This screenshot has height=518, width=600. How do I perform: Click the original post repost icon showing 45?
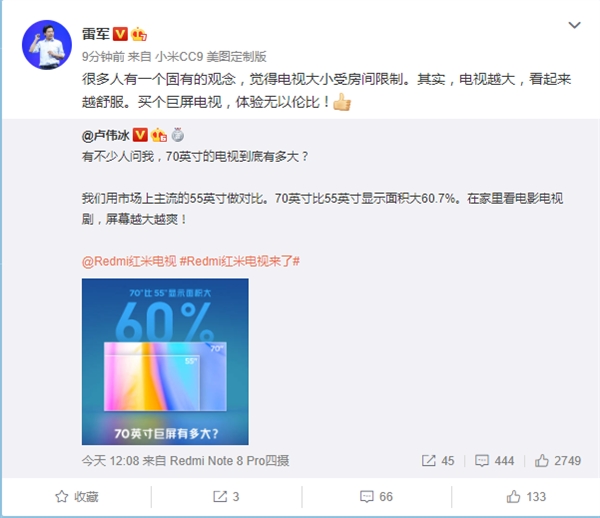click(438, 461)
